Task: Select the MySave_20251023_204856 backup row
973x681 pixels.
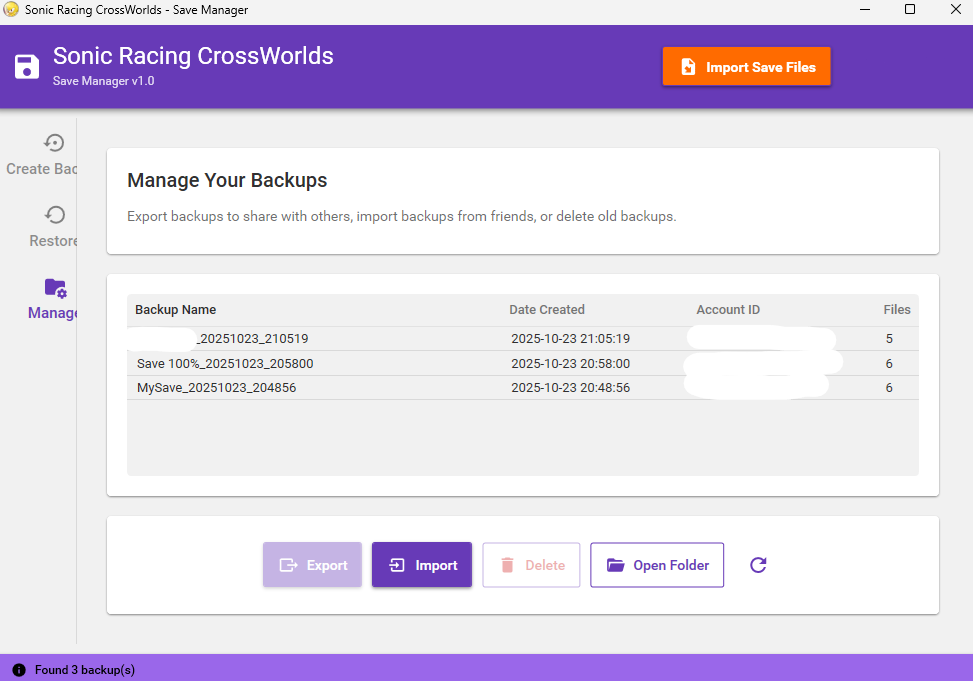Action: [x=400, y=387]
